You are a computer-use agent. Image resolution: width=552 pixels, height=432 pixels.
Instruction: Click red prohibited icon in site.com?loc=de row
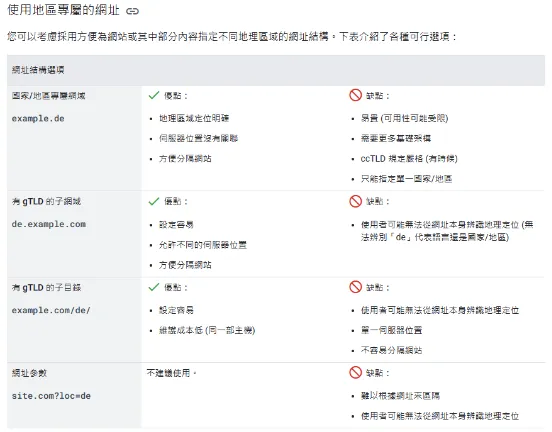click(355, 372)
